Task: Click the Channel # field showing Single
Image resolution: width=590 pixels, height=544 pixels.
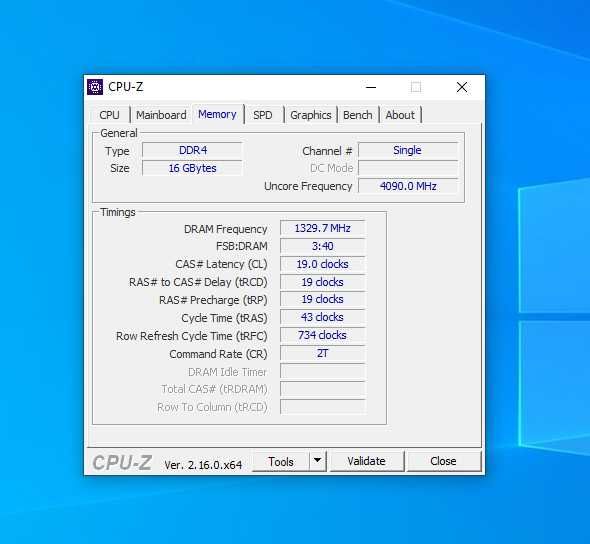Action: point(408,150)
